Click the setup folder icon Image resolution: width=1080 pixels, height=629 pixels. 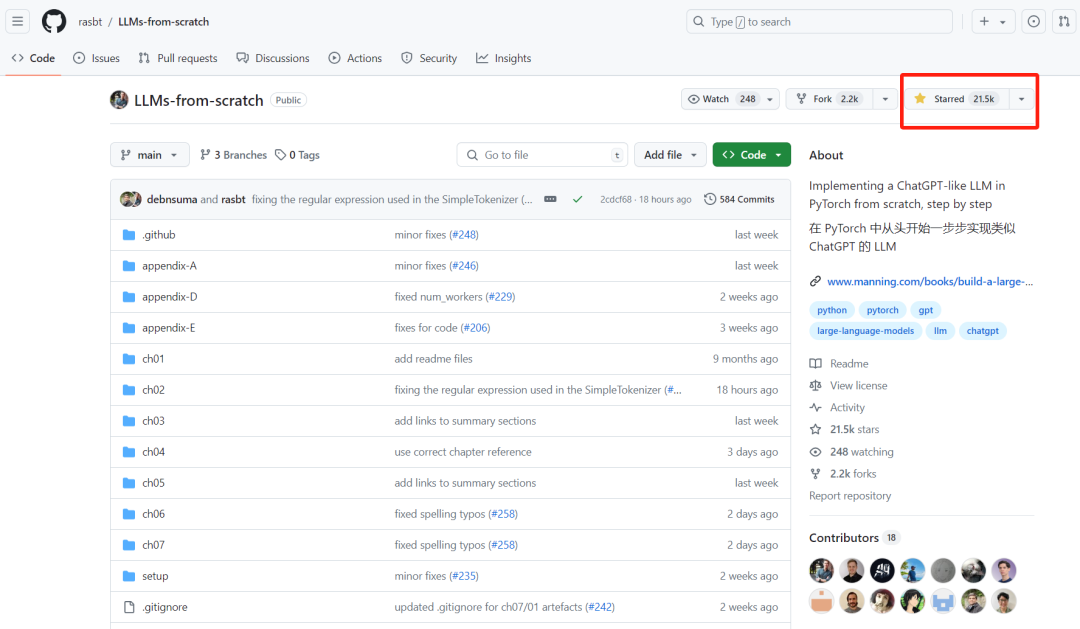point(129,576)
